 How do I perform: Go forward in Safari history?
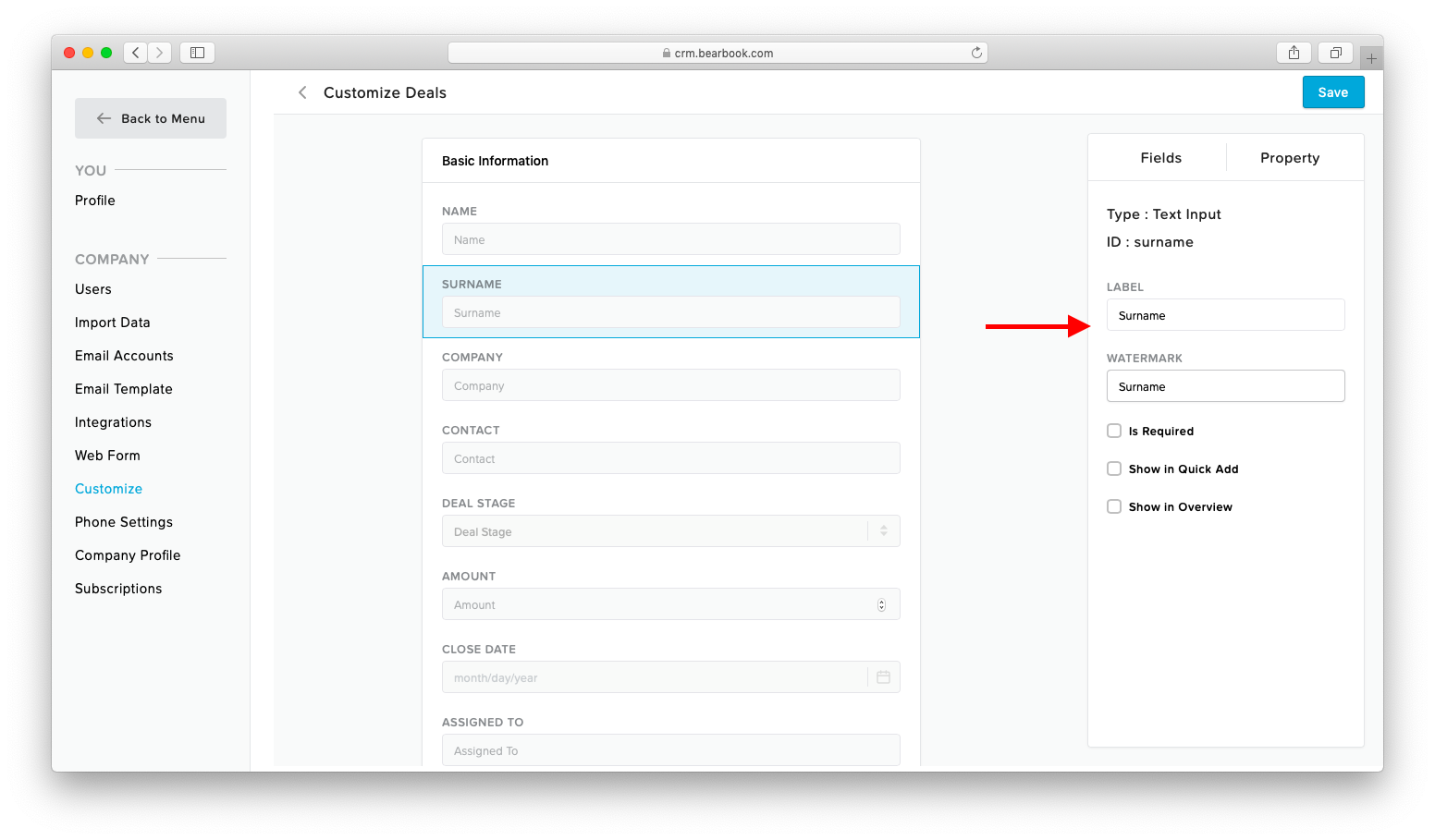click(160, 53)
